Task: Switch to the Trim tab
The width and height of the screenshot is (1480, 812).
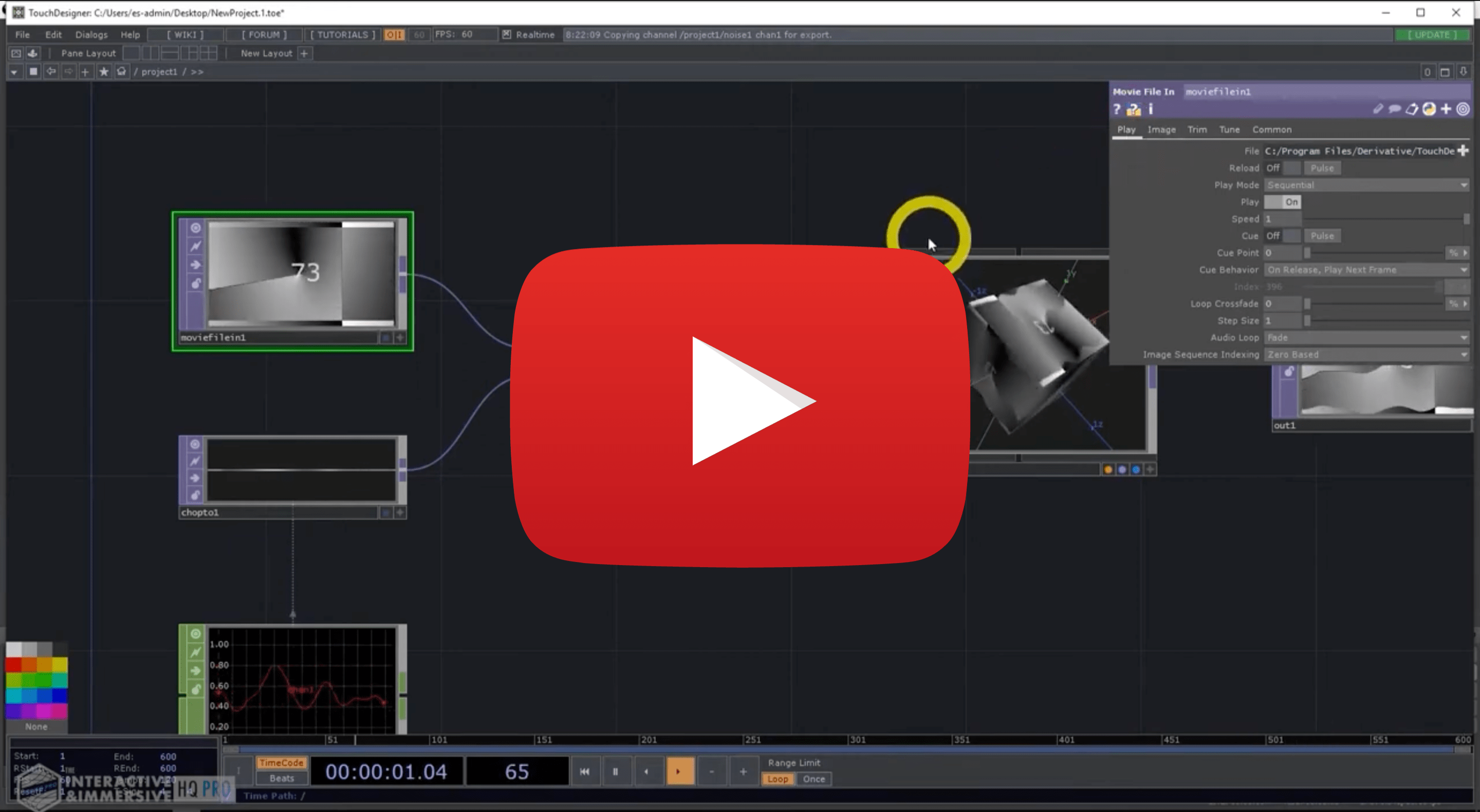Action: (1197, 130)
